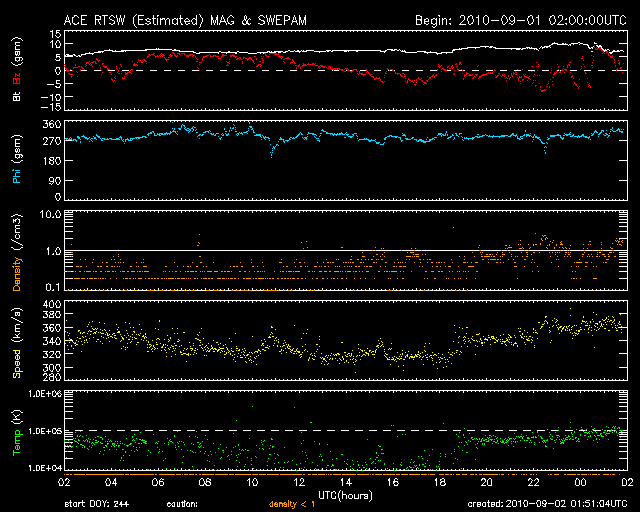Screen dimensions: 640x512
Task: Select the blue Phi (gsm) axis label
Action: [x=14, y=159]
